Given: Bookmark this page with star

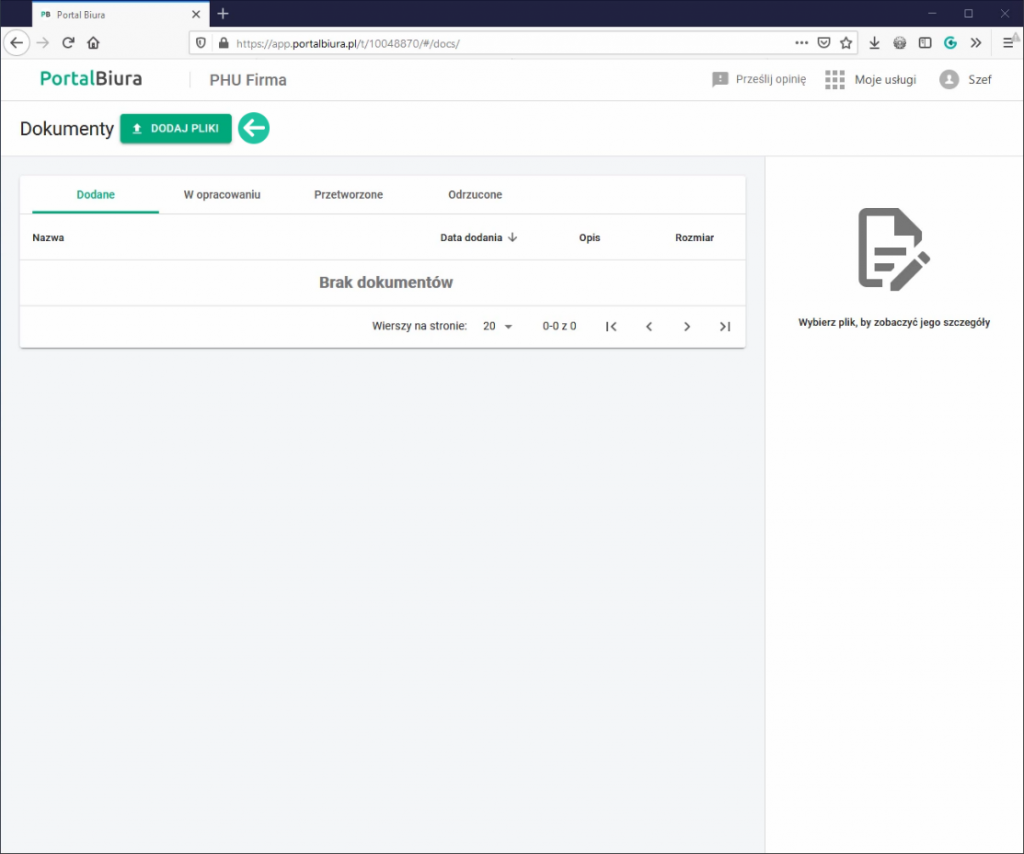Looking at the screenshot, I should [846, 43].
